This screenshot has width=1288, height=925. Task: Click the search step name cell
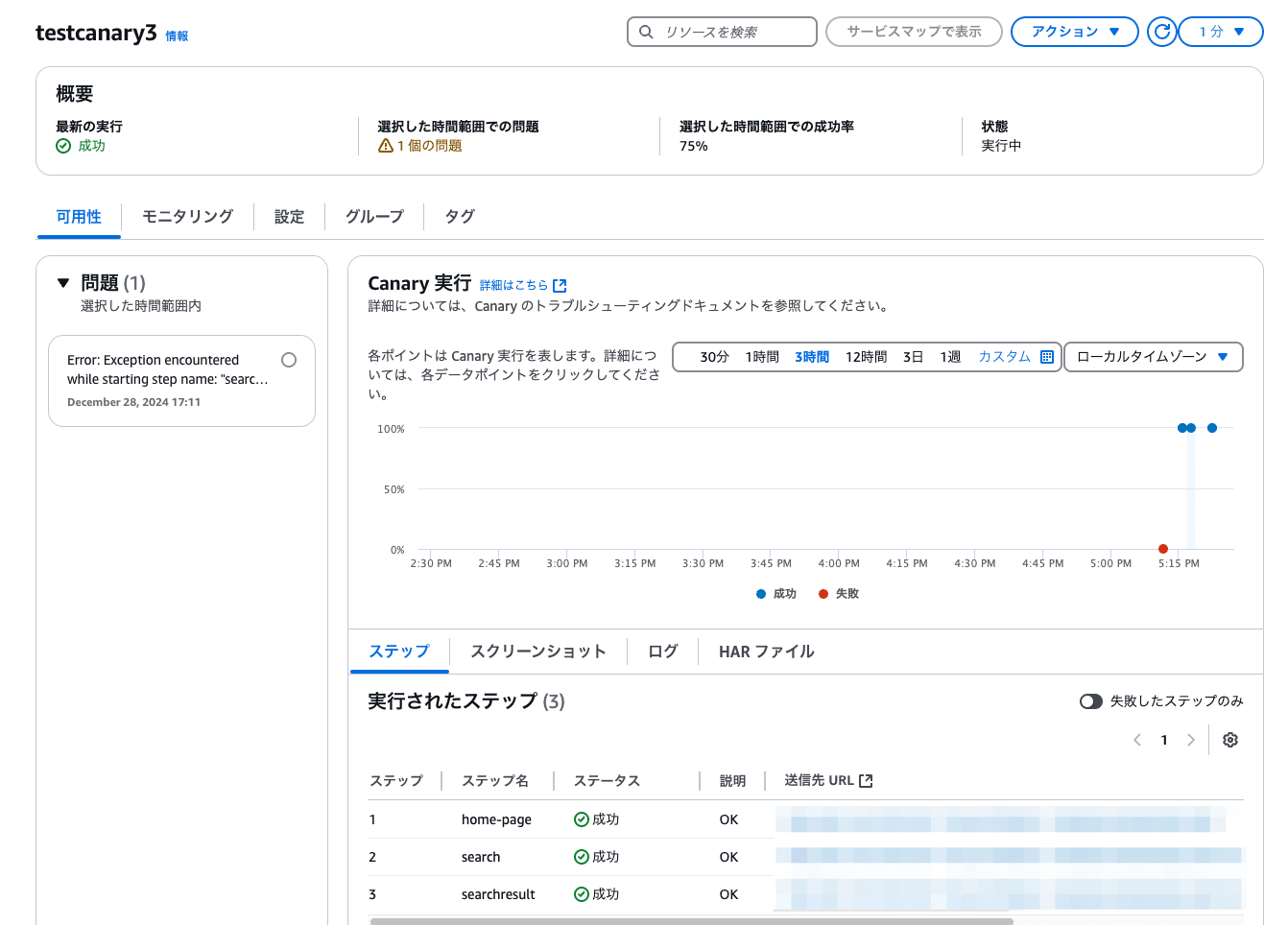pyautogui.click(x=481, y=857)
